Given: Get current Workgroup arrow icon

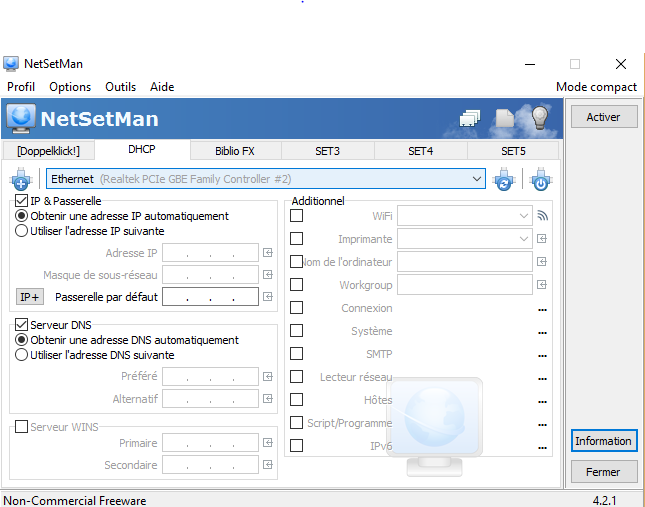Looking at the screenshot, I should click(x=542, y=285).
